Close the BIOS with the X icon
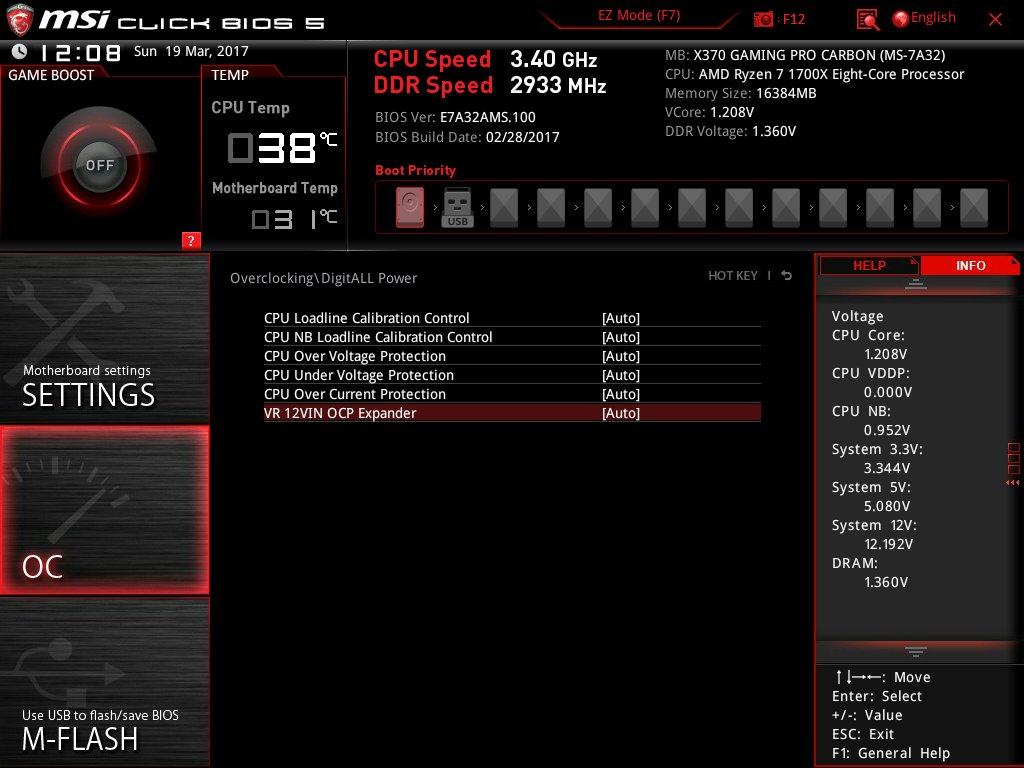 995,20
